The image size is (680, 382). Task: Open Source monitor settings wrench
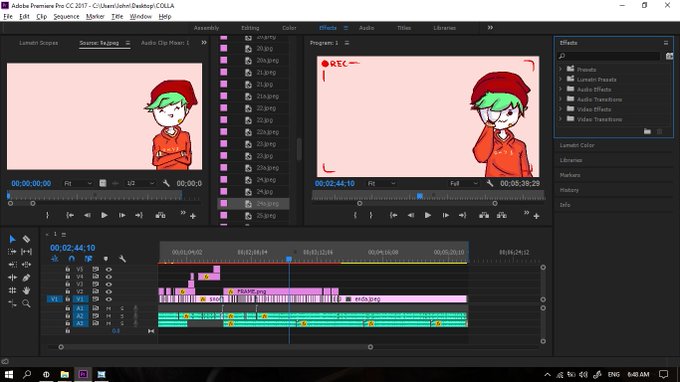click(x=166, y=183)
